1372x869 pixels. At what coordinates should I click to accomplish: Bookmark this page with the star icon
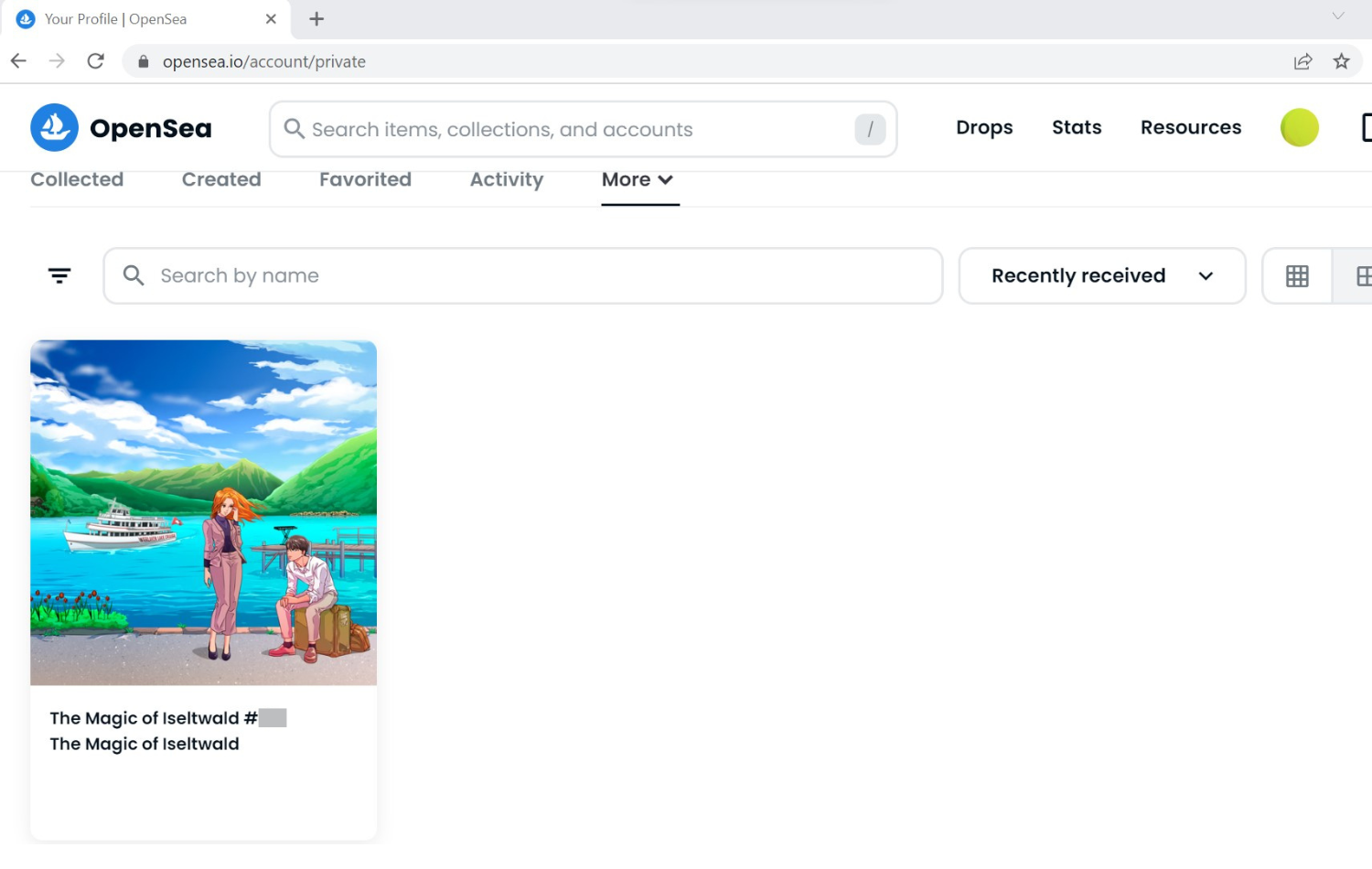tap(1341, 61)
